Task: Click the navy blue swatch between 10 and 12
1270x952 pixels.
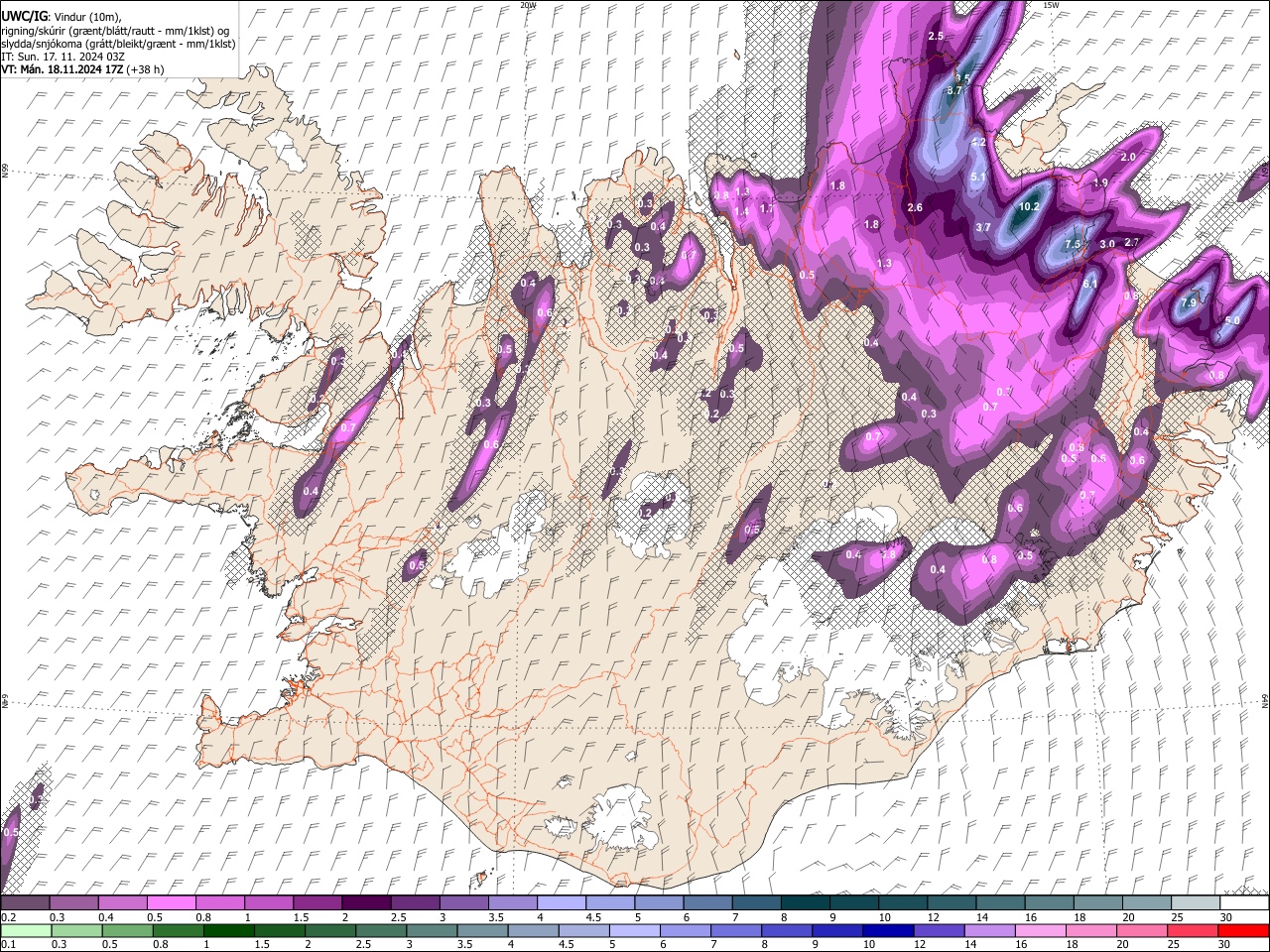Action: (x=887, y=930)
